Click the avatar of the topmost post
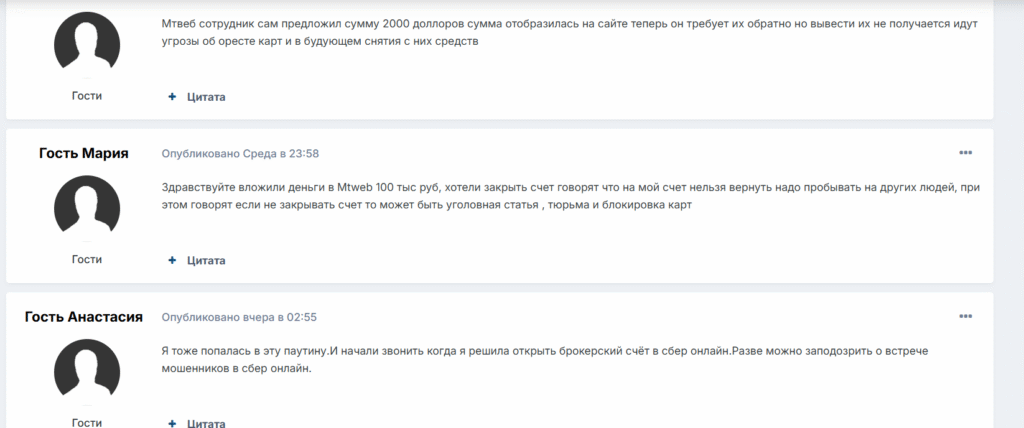The image size is (1024, 428). pos(86,45)
